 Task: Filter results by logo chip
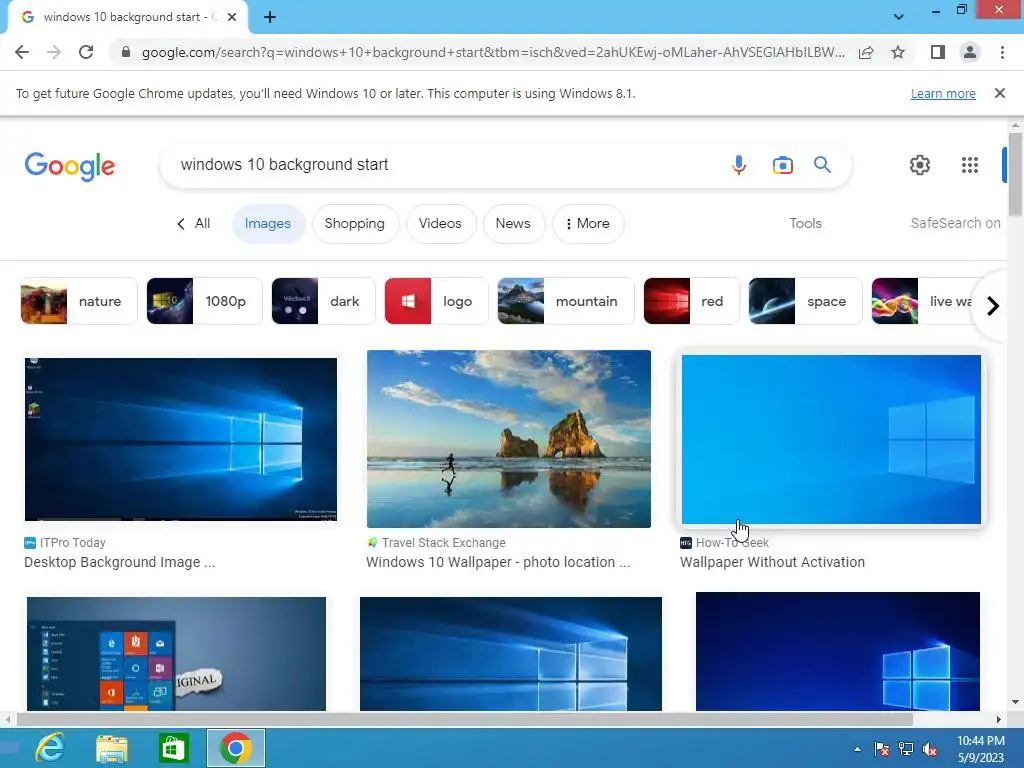(x=436, y=301)
